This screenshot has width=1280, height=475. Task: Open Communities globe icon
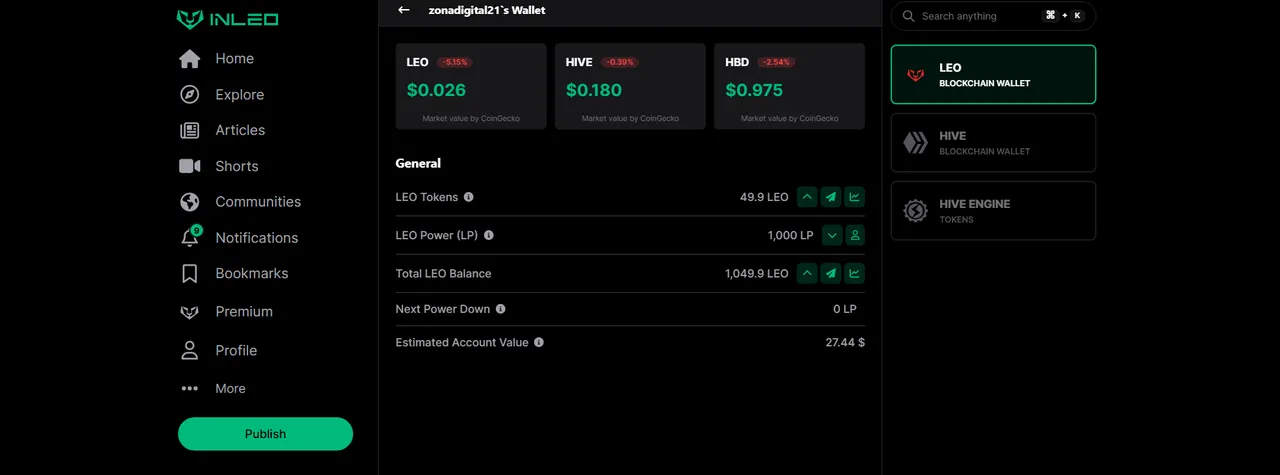pos(190,202)
